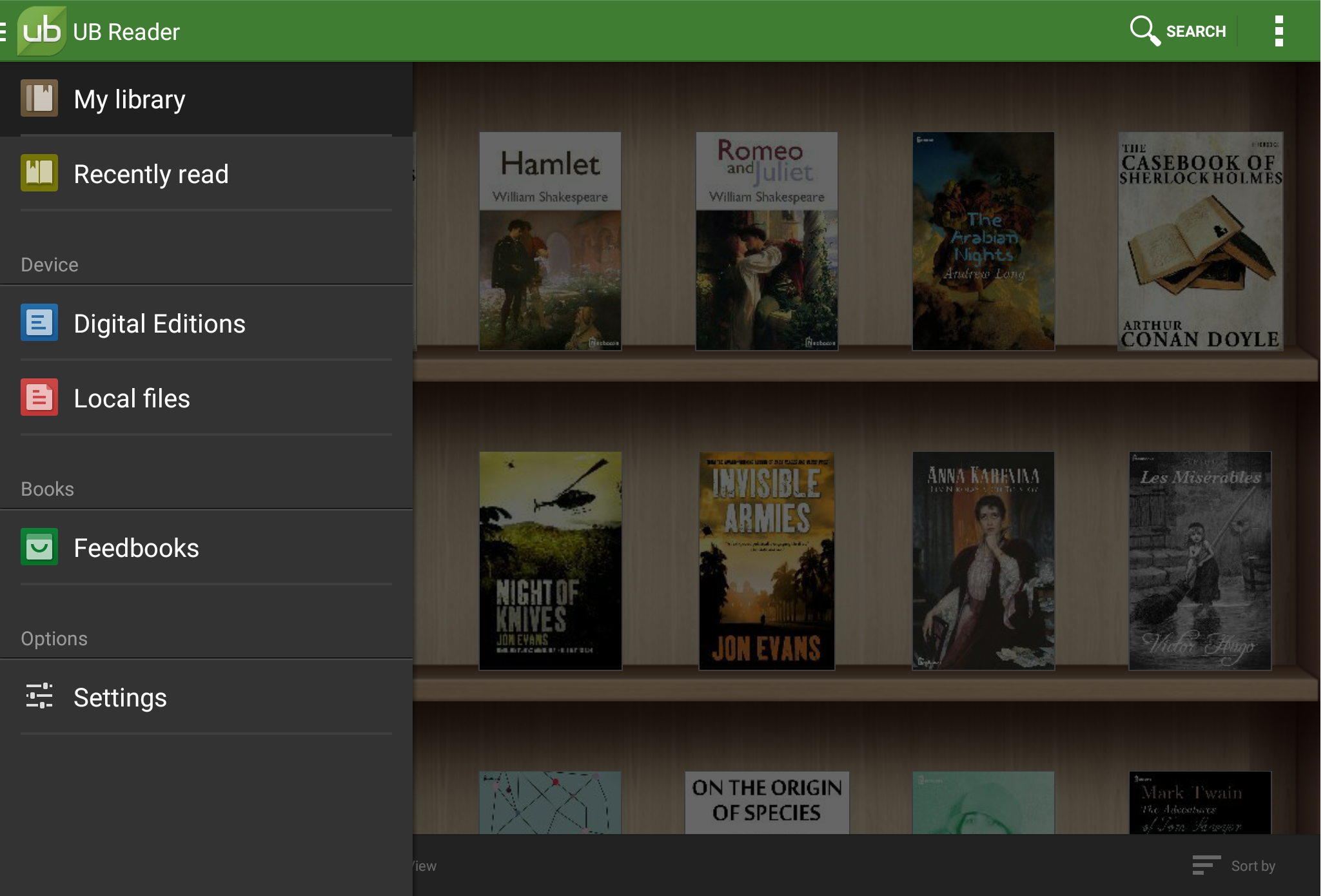Viewport: 1334px width, 896px height.
Task: Select Local files menu entry
Action: (x=132, y=398)
